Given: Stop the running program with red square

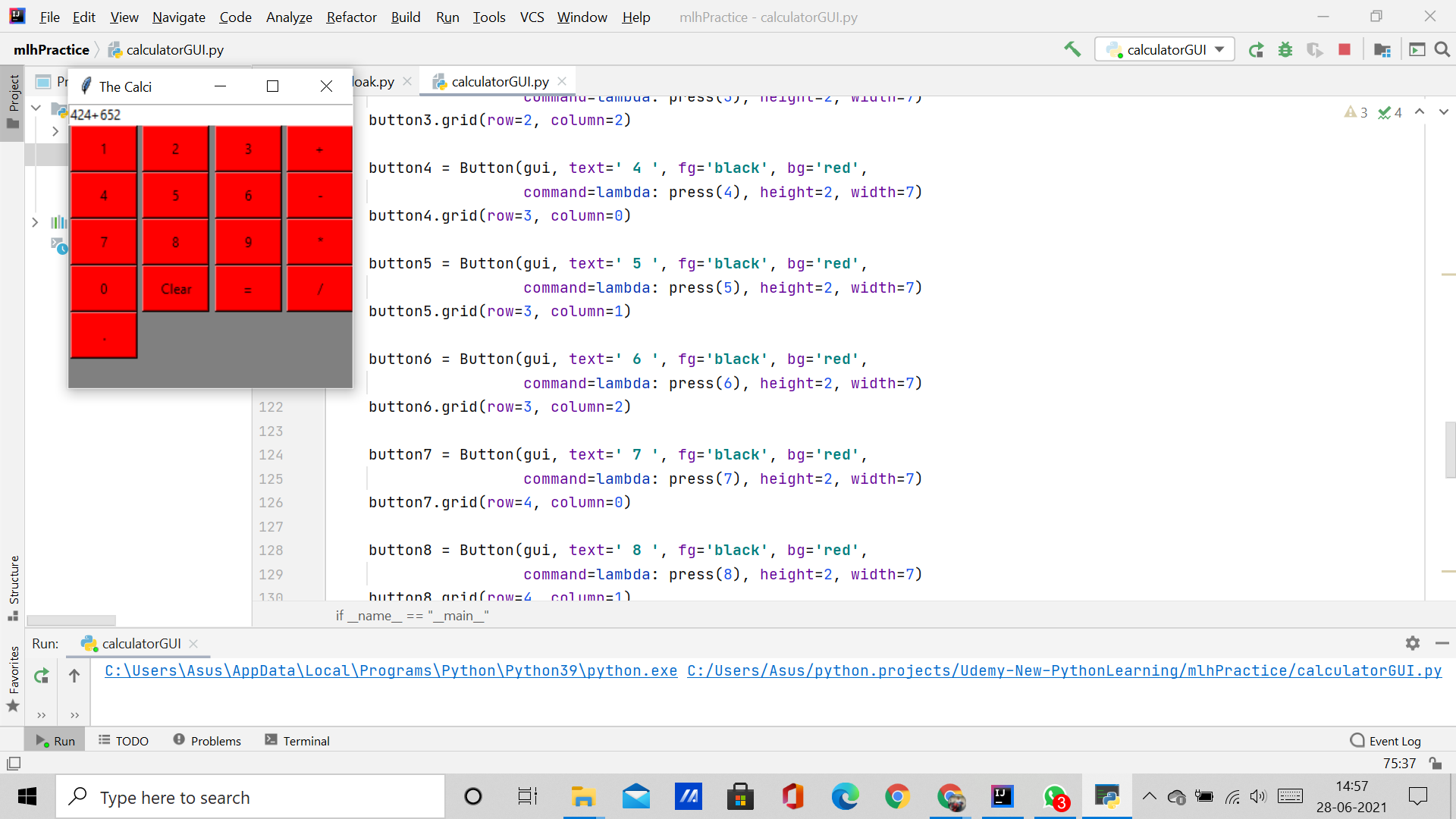Looking at the screenshot, I should tap(1345, 50).
